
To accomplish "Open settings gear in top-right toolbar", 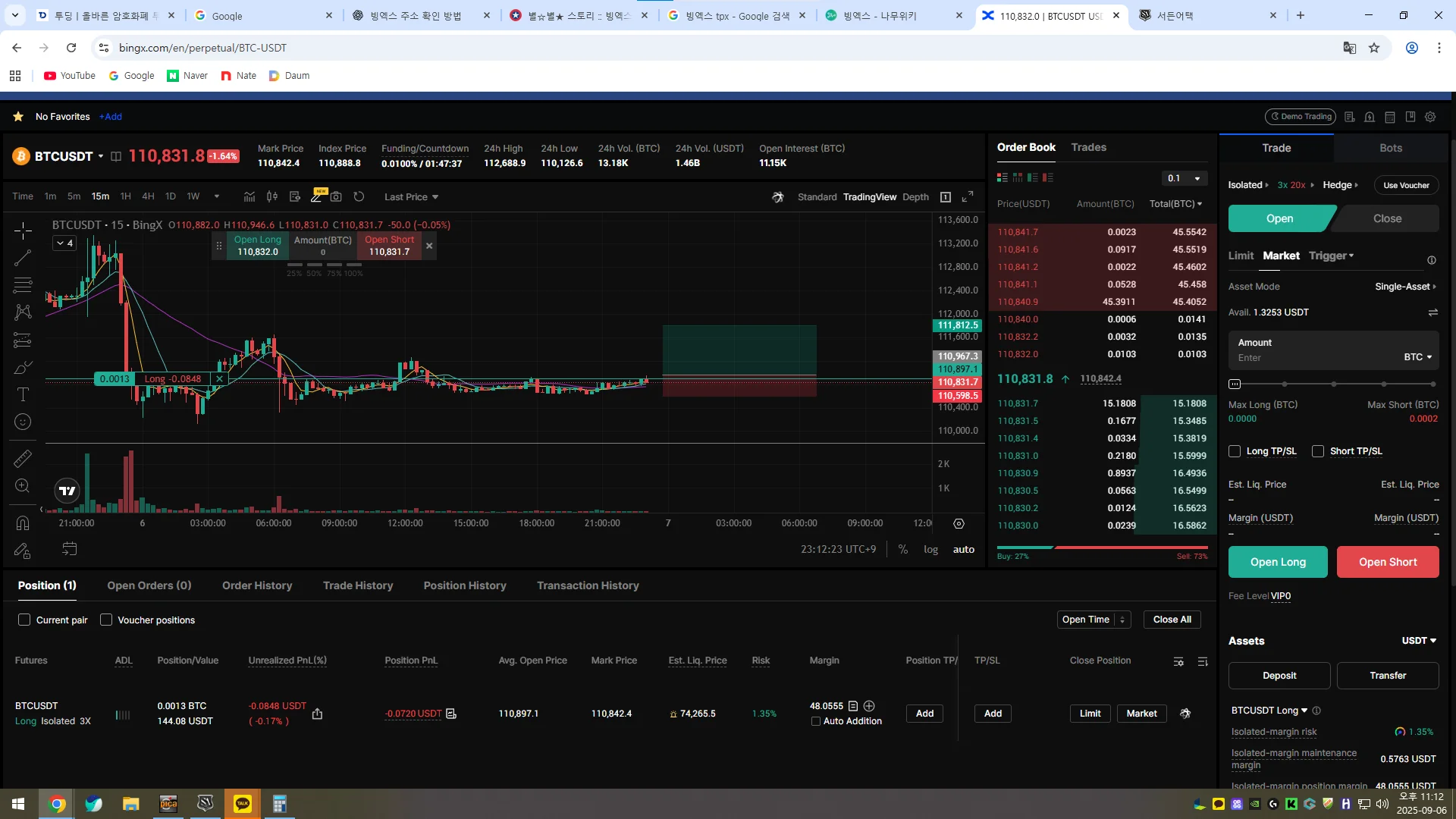I will point(1430,117).
